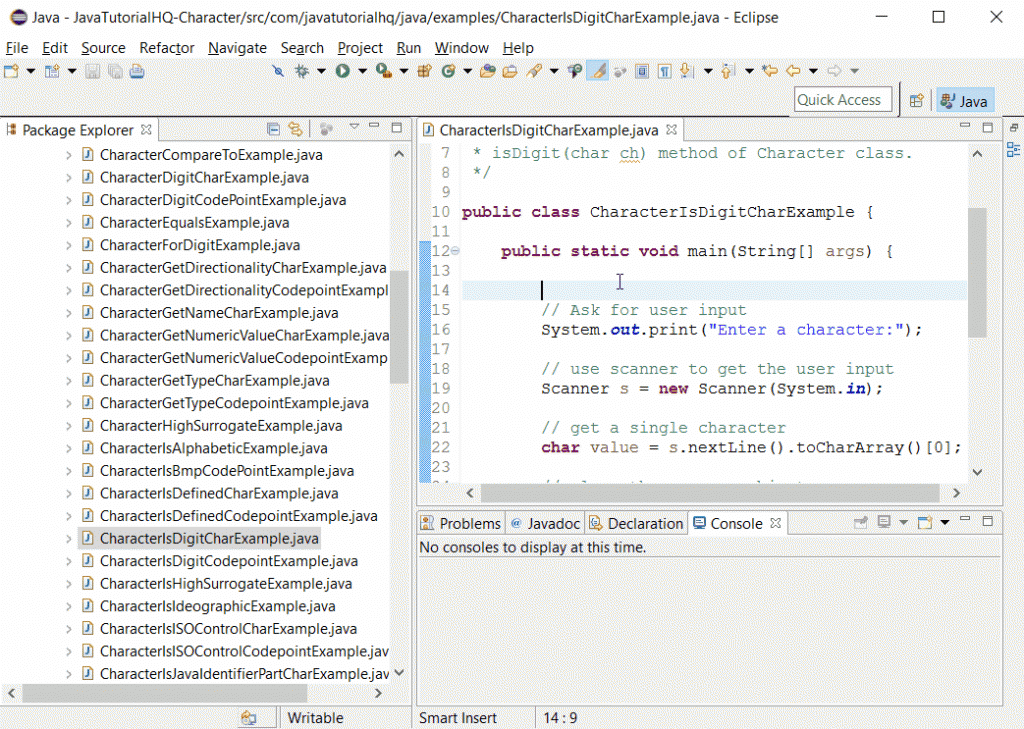Collapse the main method fold marker
The width and height of the screenshot is (1024, 729).
455,251
